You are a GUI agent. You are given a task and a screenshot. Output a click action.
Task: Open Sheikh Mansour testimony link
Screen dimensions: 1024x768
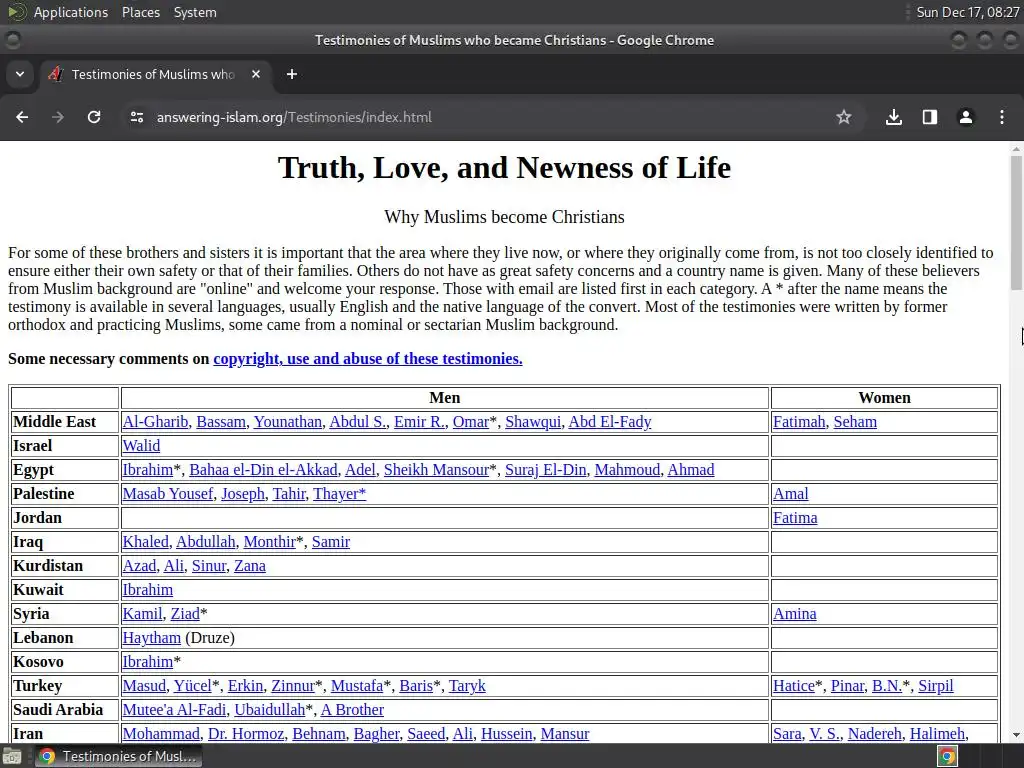pyautogui.click(x=436, y=470)
